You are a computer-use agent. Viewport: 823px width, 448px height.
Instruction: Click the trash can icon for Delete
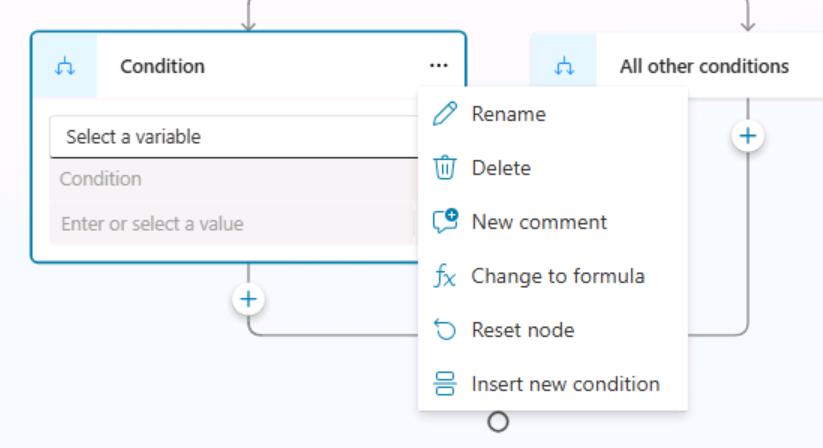tap(445, 168)
